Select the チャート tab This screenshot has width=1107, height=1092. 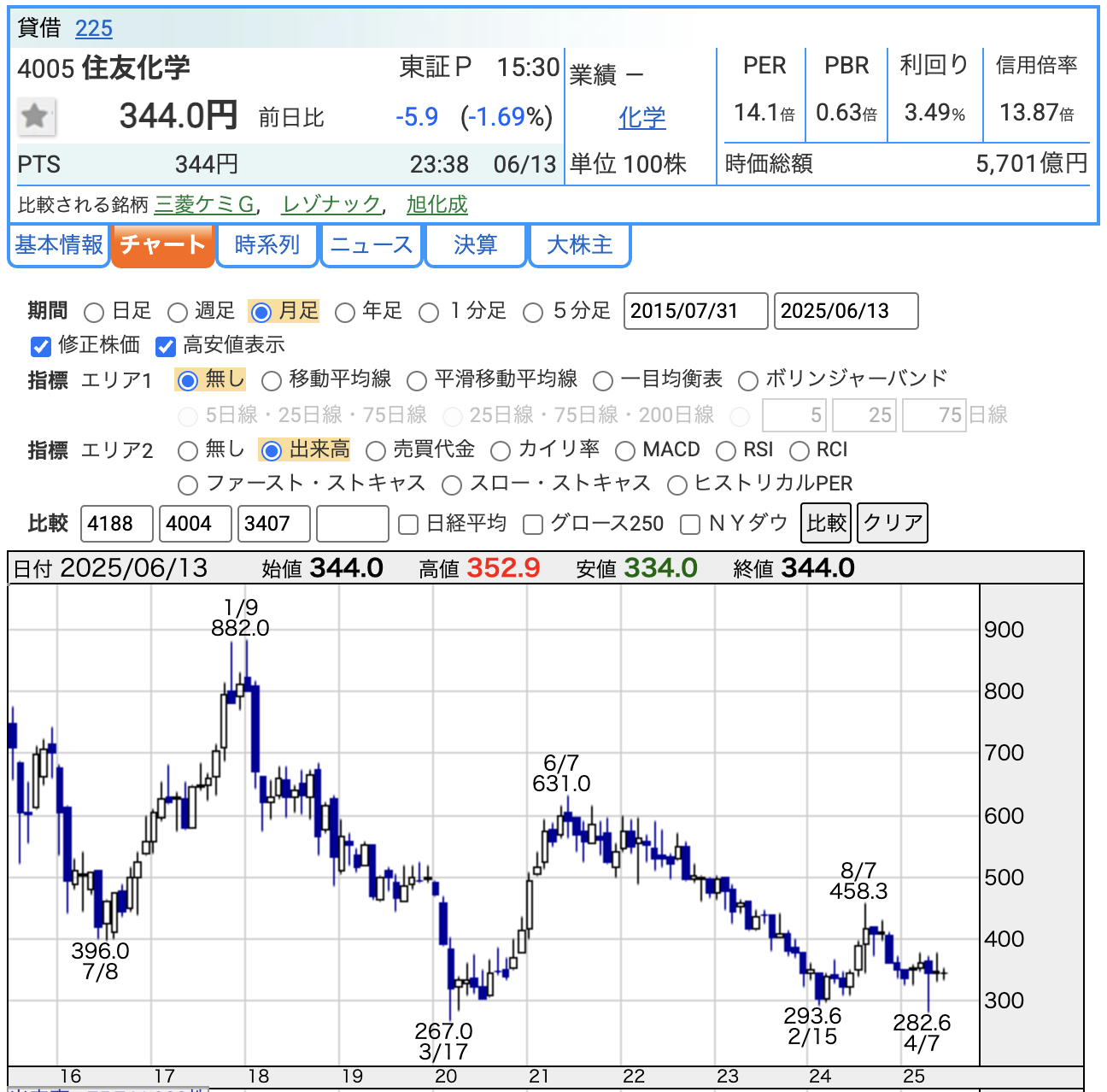click(162, 245)
